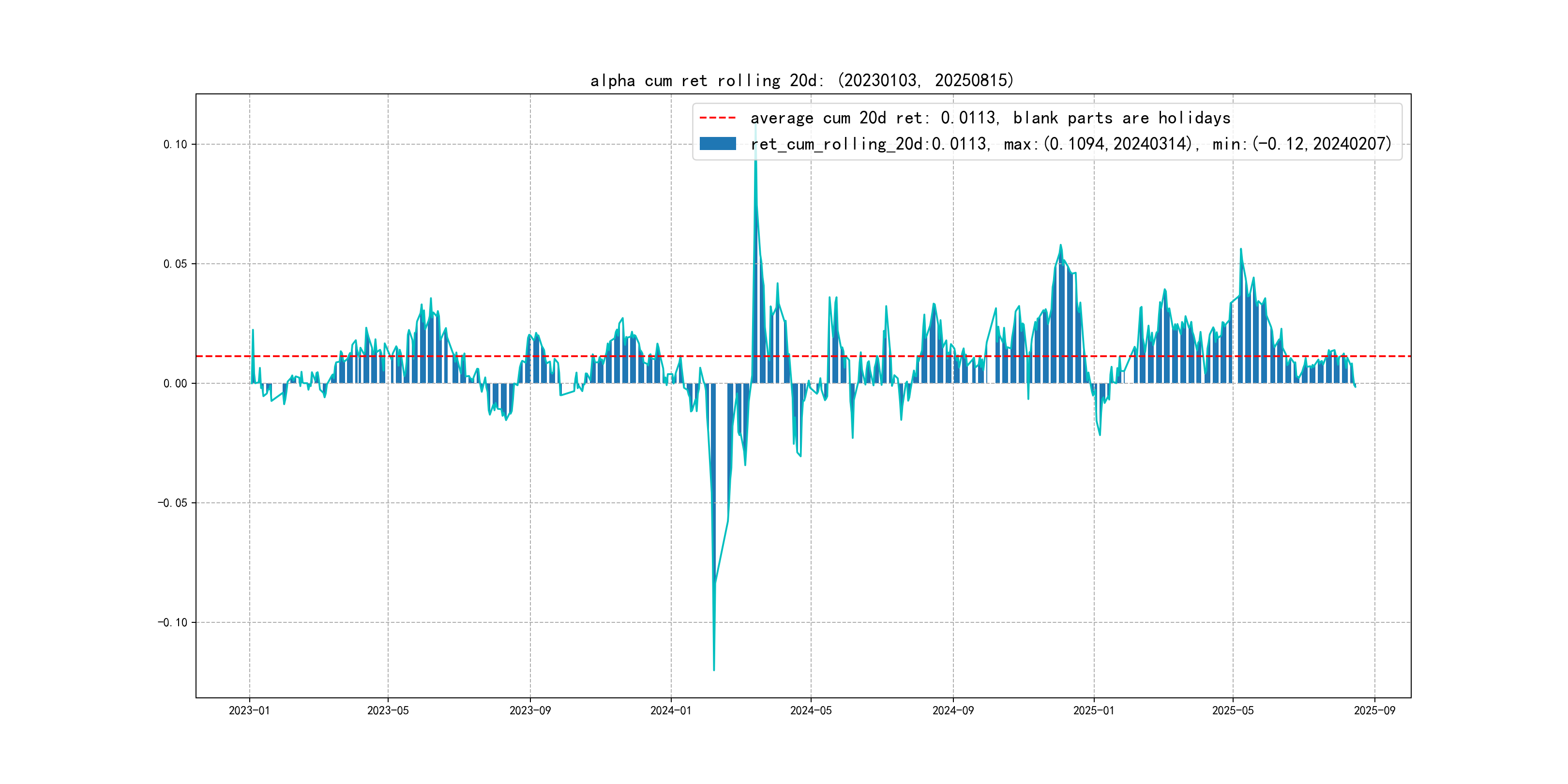Click the -0.05 y-axis tick label

click(172, 503)
